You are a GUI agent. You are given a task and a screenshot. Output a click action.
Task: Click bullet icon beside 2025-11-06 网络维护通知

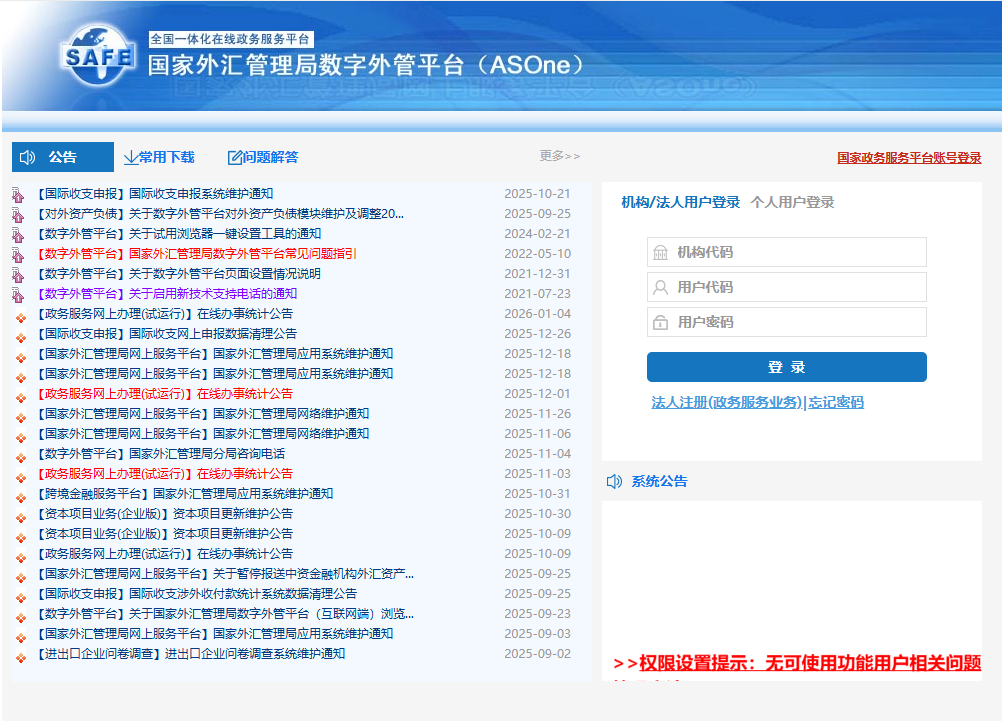click(x=21, y=438)
